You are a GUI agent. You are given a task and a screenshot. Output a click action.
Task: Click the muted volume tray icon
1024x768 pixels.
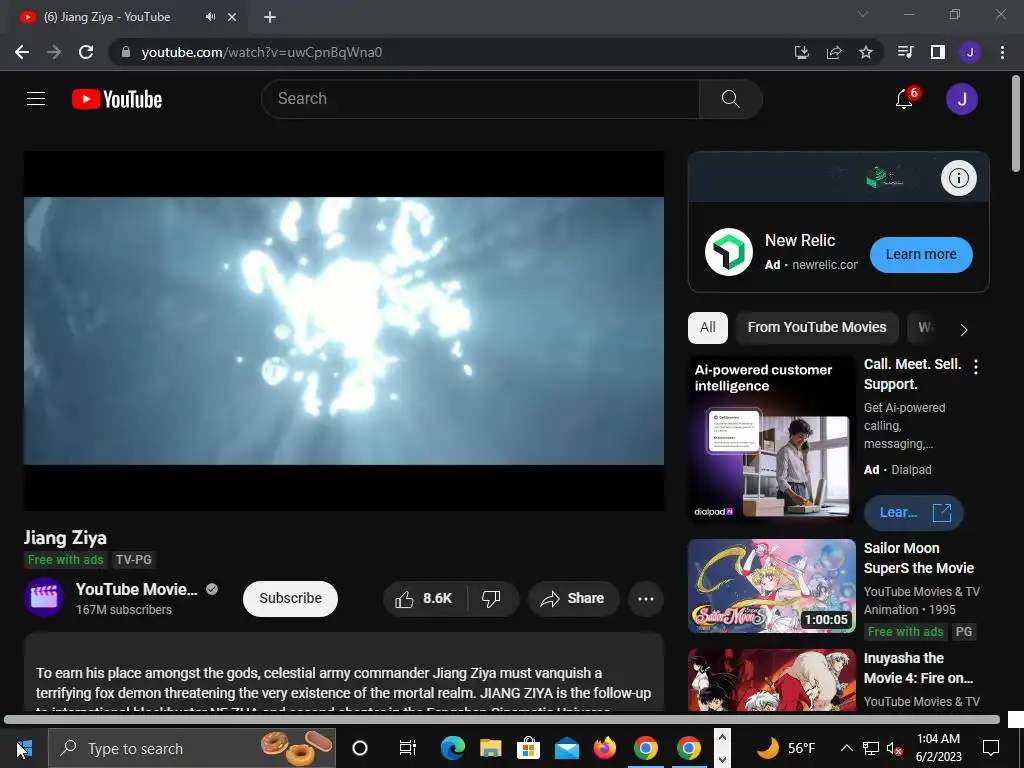tap(894, 748)
